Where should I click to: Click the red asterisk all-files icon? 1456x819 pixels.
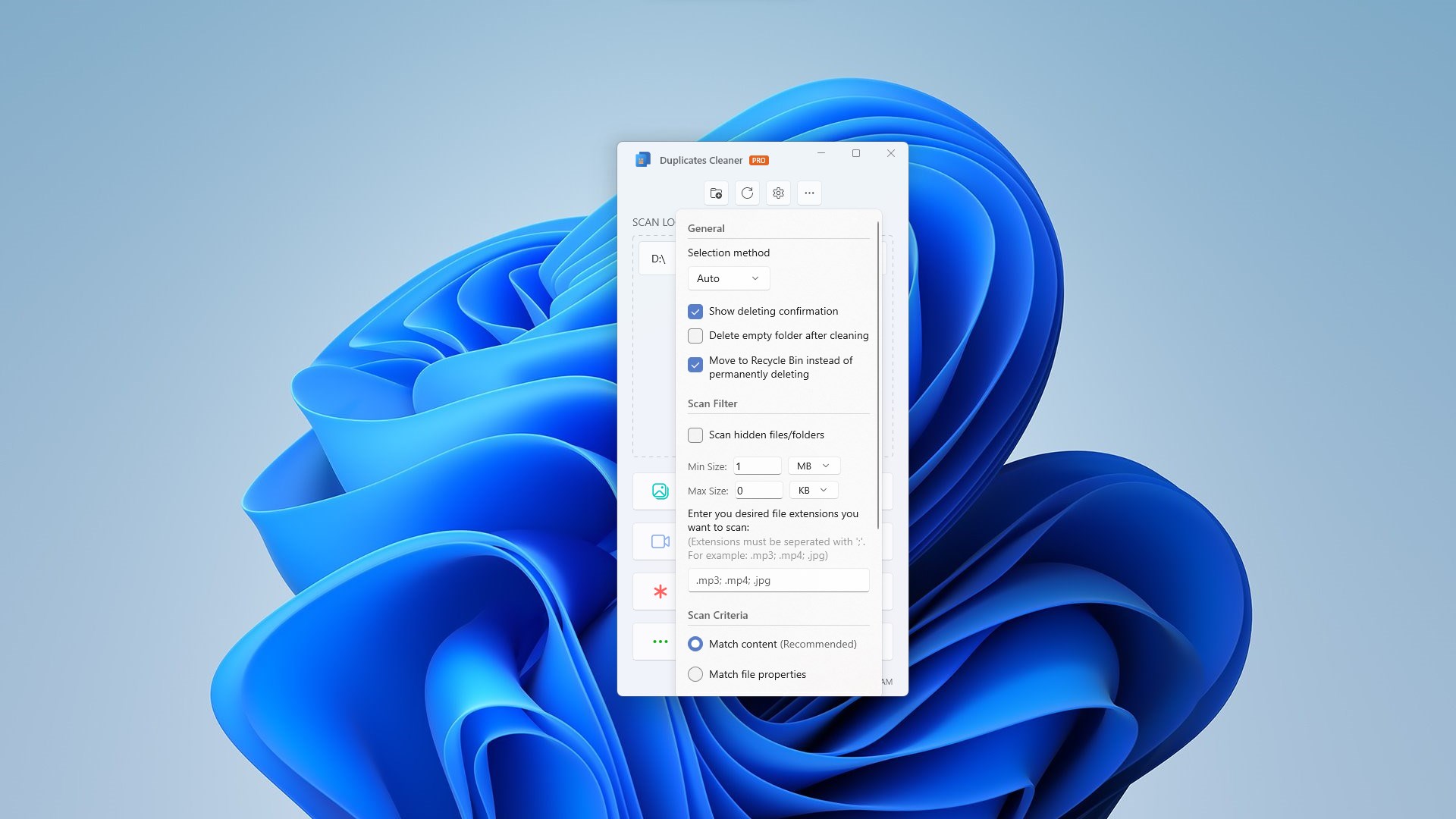660,591
